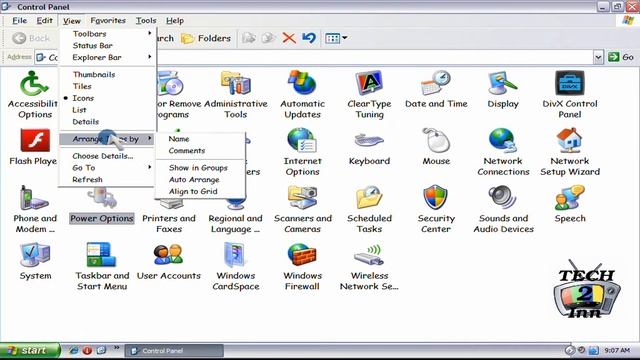Click the blue Undo toolbar icon
Image resolution: width=640 pixels, height=360 pixels.
(309, 38)
